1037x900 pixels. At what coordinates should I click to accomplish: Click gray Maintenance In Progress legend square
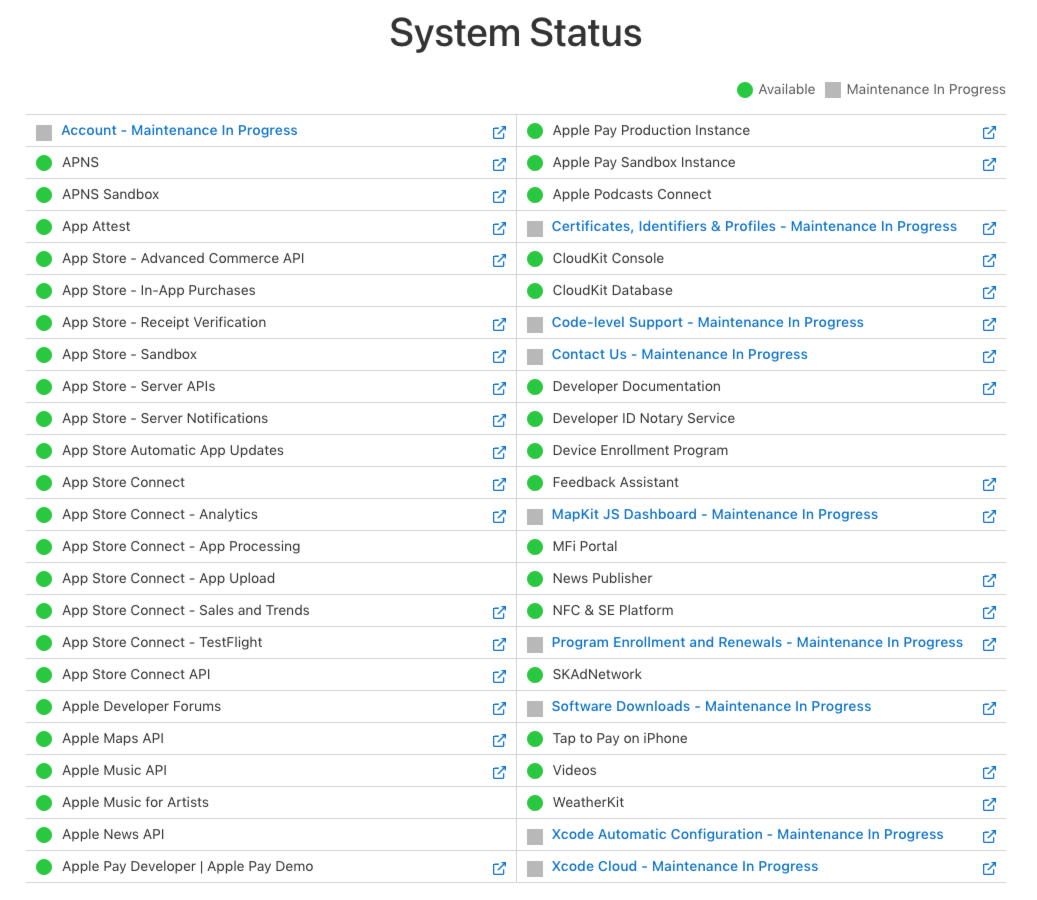click(833, 90)
